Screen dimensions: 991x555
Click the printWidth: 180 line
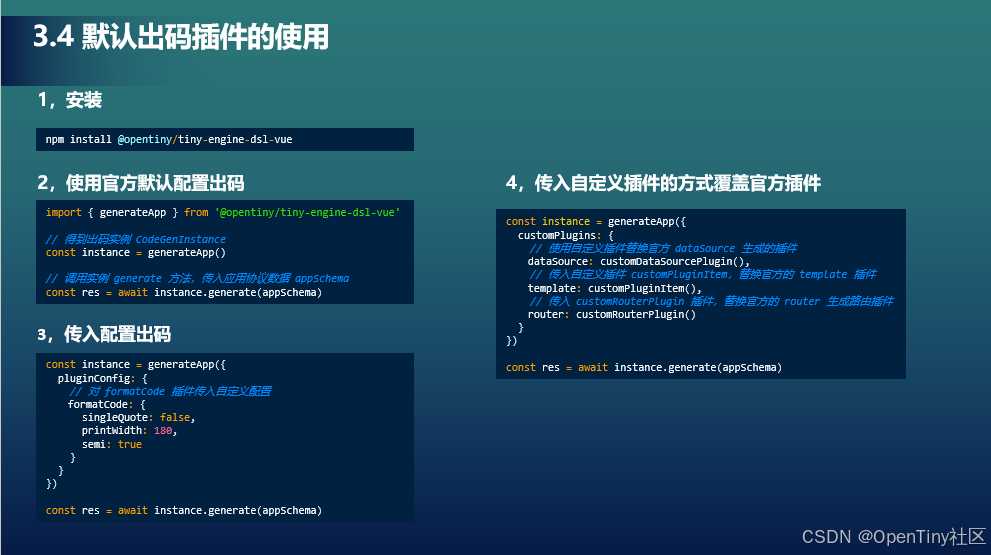coord(129,430)
